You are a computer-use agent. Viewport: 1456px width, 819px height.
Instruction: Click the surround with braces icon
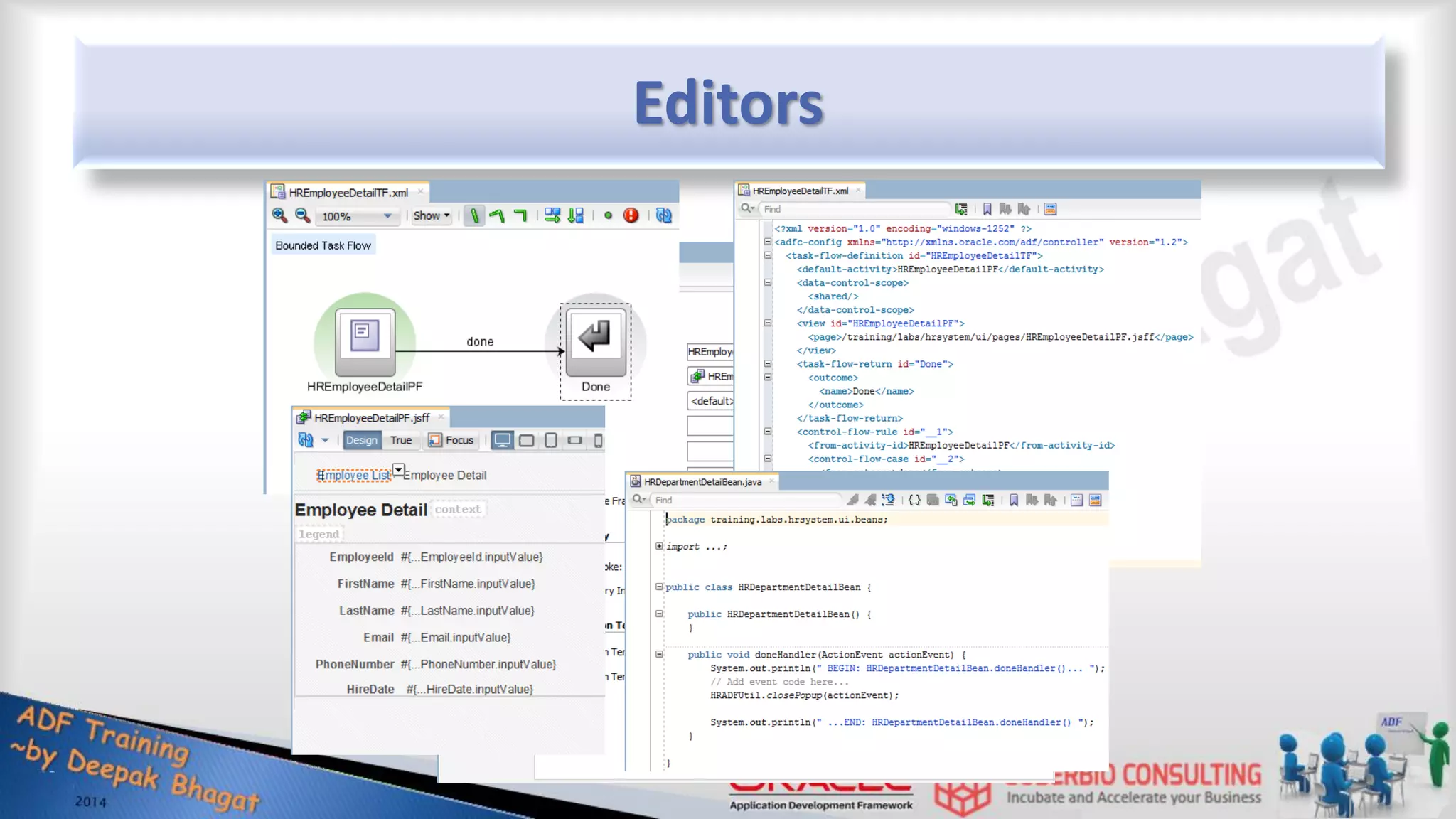[x=914, y=500]
